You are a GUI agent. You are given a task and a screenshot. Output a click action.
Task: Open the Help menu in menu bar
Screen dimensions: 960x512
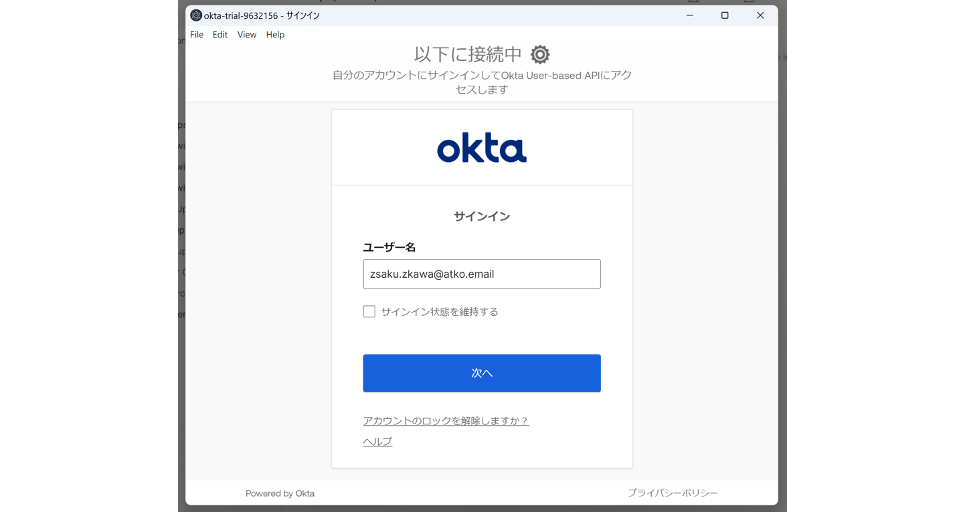pyautogui.click(x=275, y=35)
